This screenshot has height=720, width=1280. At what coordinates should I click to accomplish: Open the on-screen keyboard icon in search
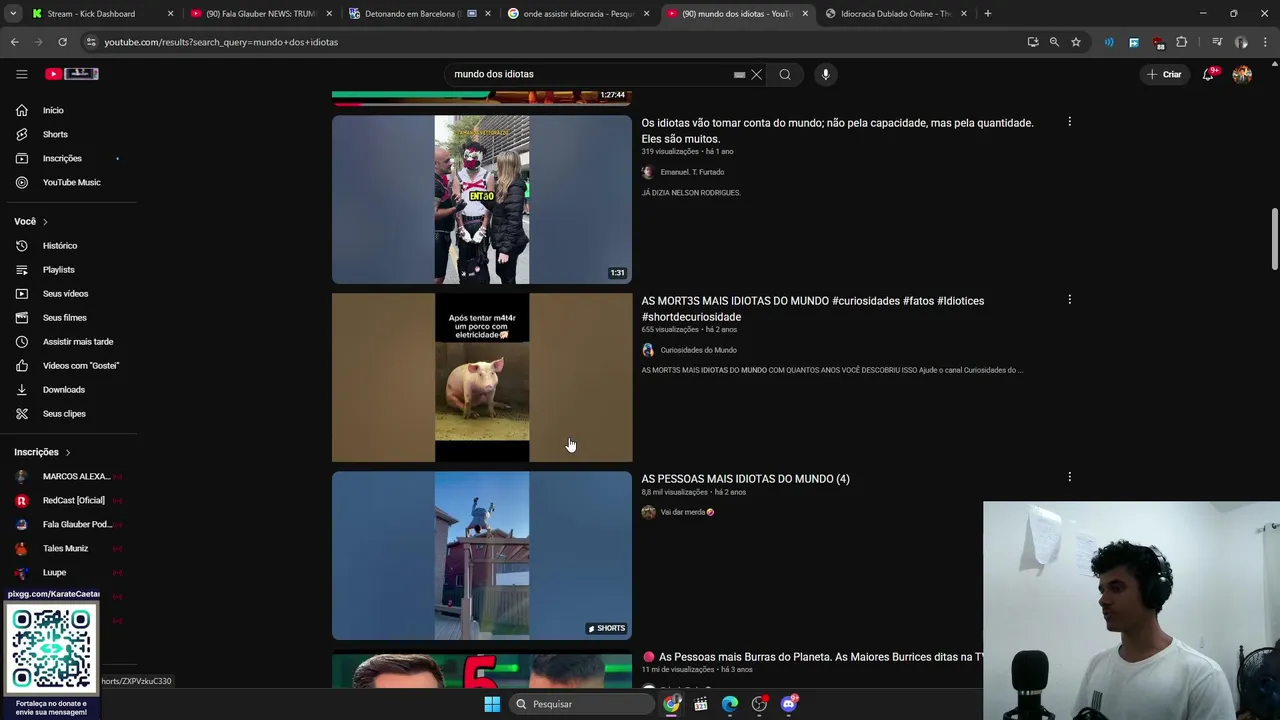click(739, 74)
